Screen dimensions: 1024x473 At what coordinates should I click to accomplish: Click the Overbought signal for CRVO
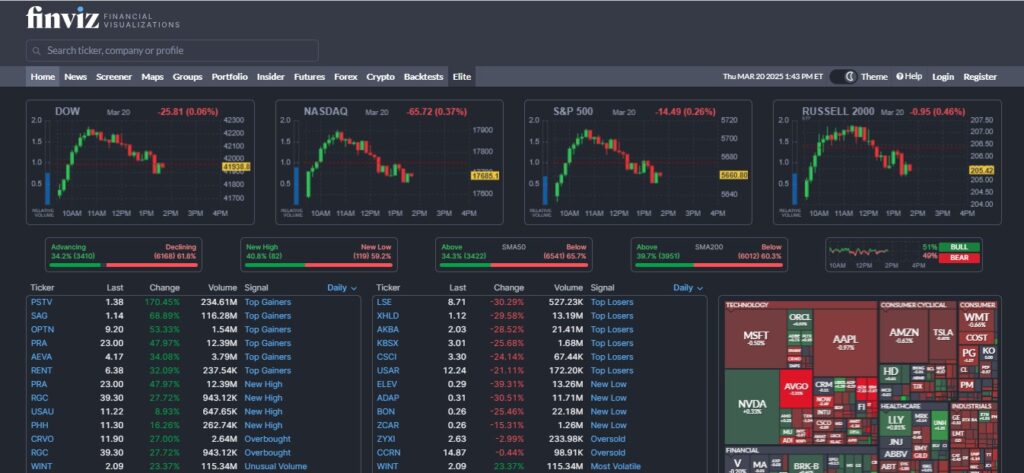268,439
